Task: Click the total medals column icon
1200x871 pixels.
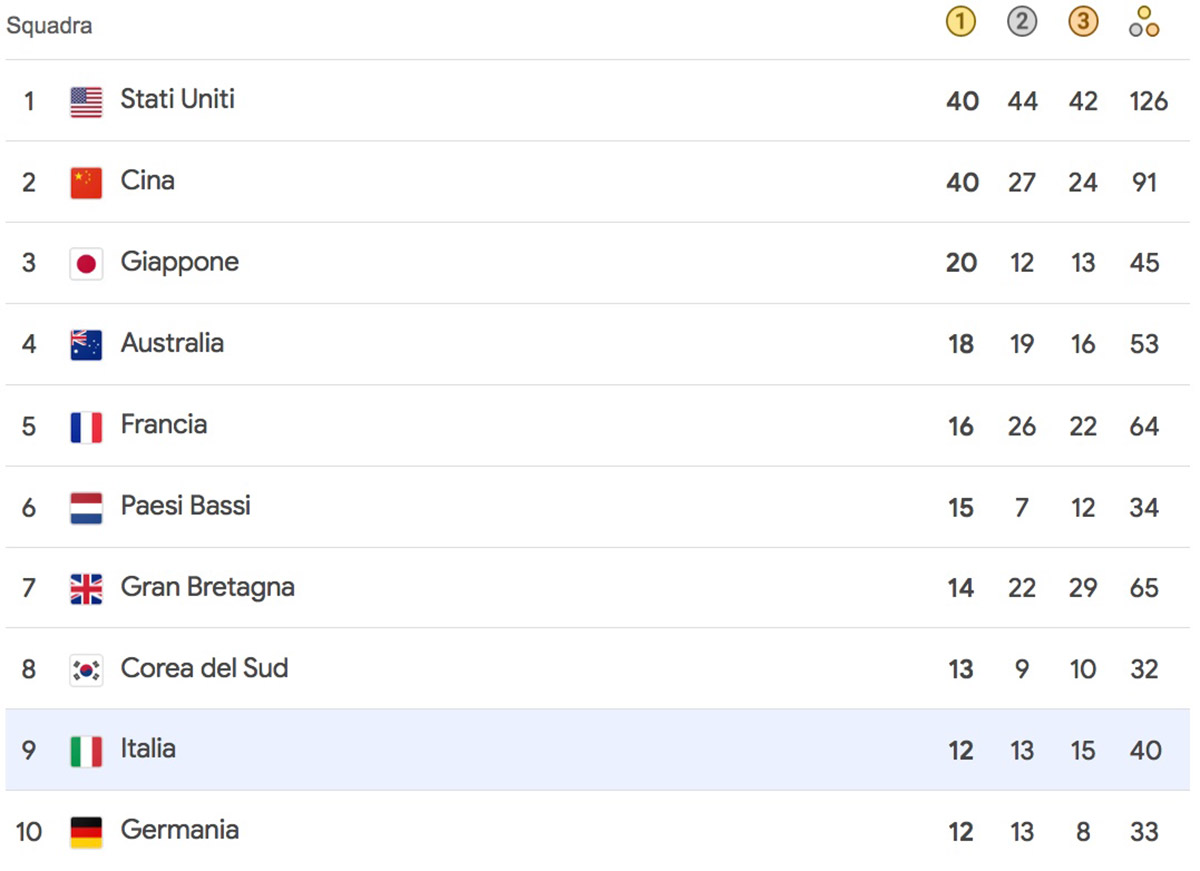Action: [x=1143, y=21]
